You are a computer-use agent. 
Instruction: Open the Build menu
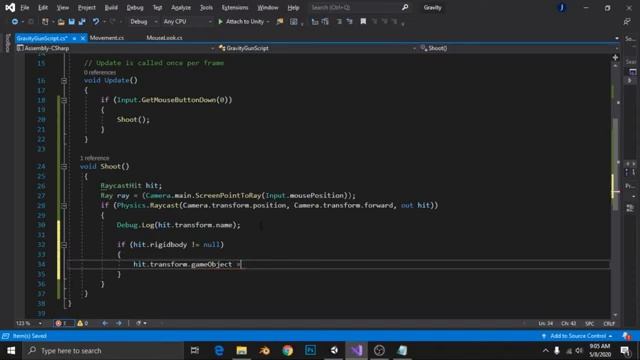click(111, 8)
